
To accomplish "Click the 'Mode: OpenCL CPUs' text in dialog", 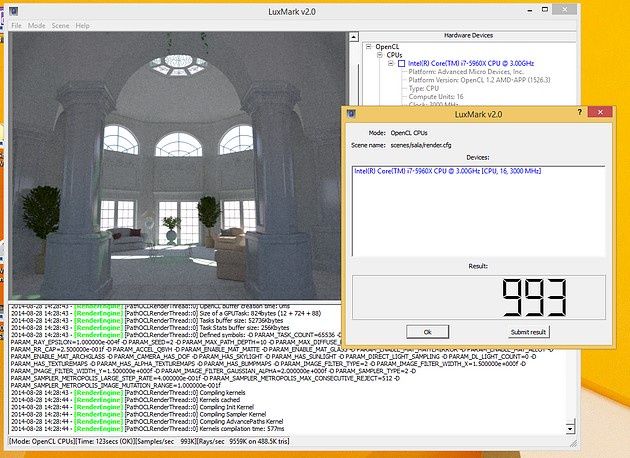I will [398, 133].
